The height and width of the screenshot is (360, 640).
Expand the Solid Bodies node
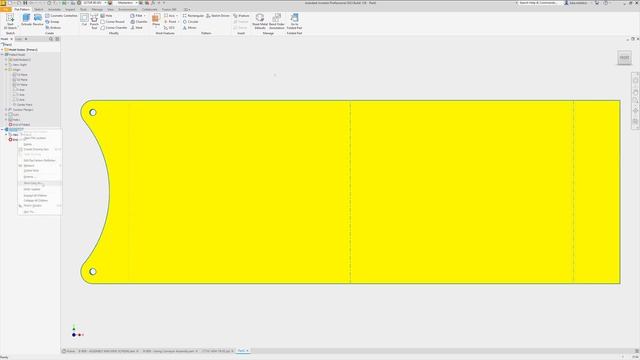(6, 60)
